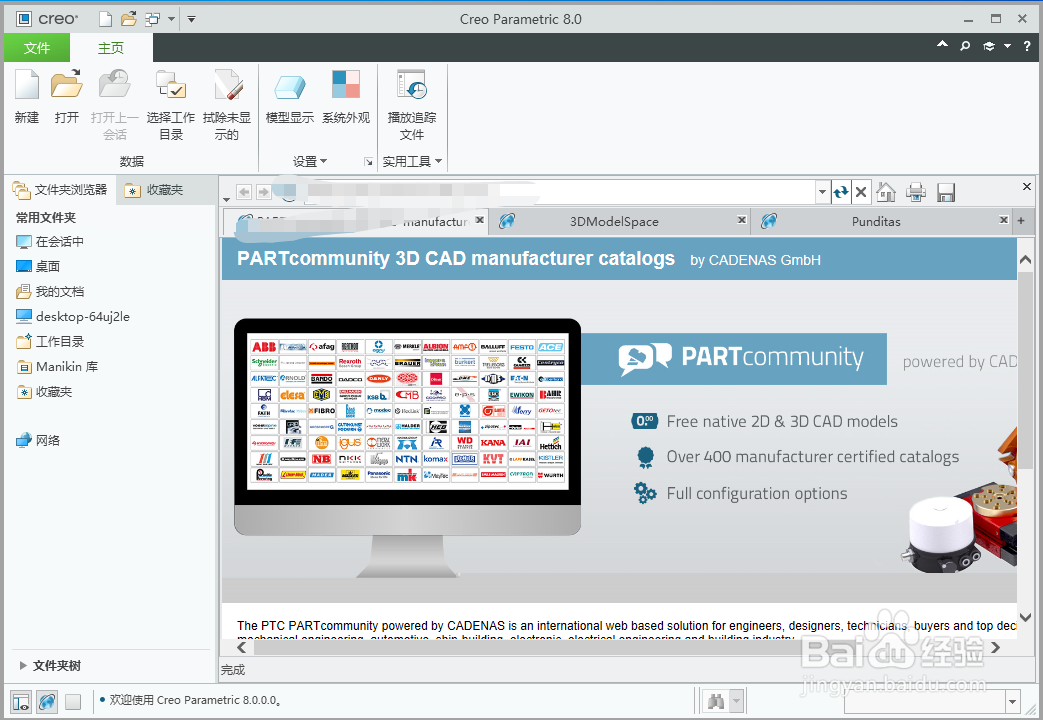Go to browser home page icon
Image resolution: width=1043 pixels, height=720 pixels.
[886, 192]
